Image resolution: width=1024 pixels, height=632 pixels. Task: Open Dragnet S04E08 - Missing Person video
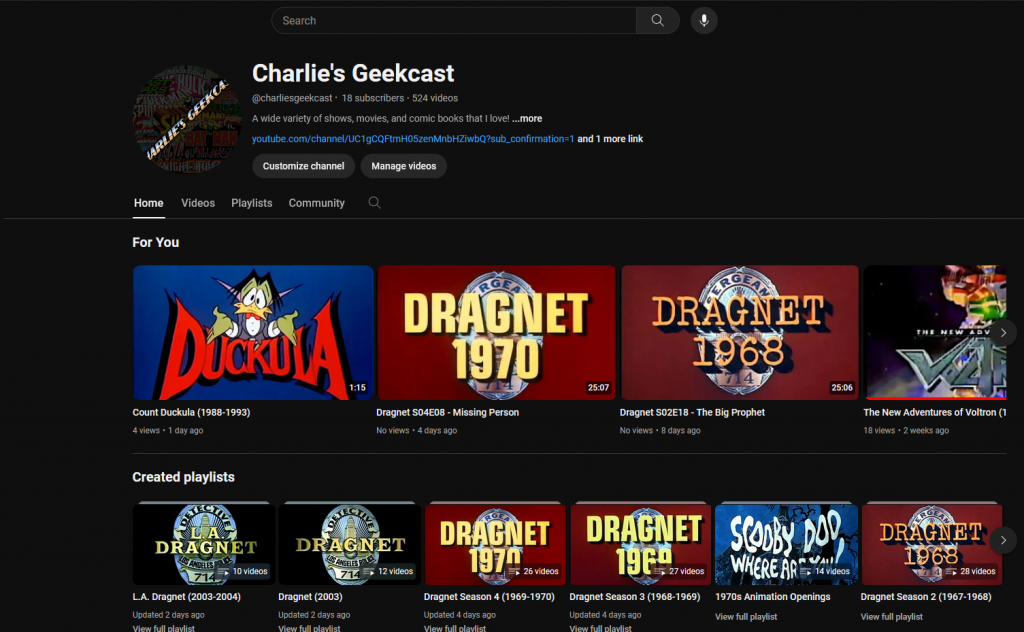pos(496,332)
